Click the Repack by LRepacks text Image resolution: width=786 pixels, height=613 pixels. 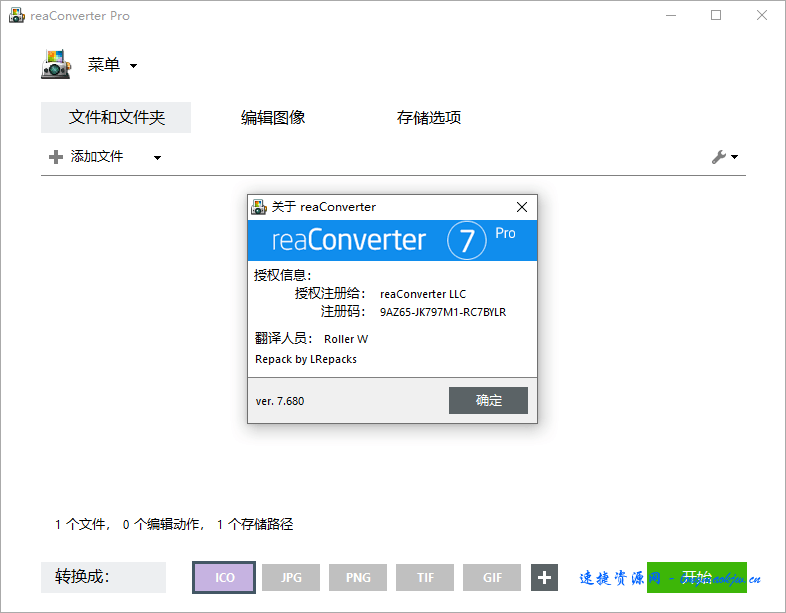pyautogui.click(x=306, y=359)
